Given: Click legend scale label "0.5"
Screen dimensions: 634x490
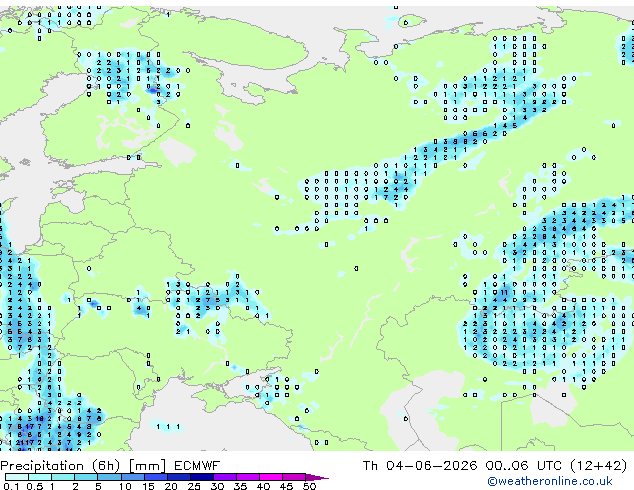Looking at the screenshot, I should 34,486.
